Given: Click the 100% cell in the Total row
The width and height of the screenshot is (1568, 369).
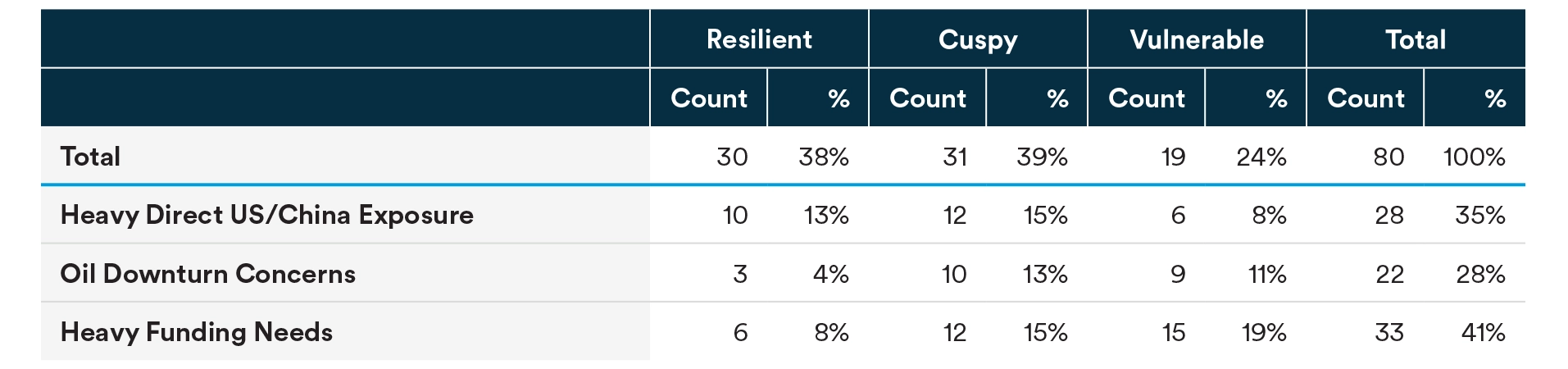Looking at the screenshot, I should [1474, 157].
